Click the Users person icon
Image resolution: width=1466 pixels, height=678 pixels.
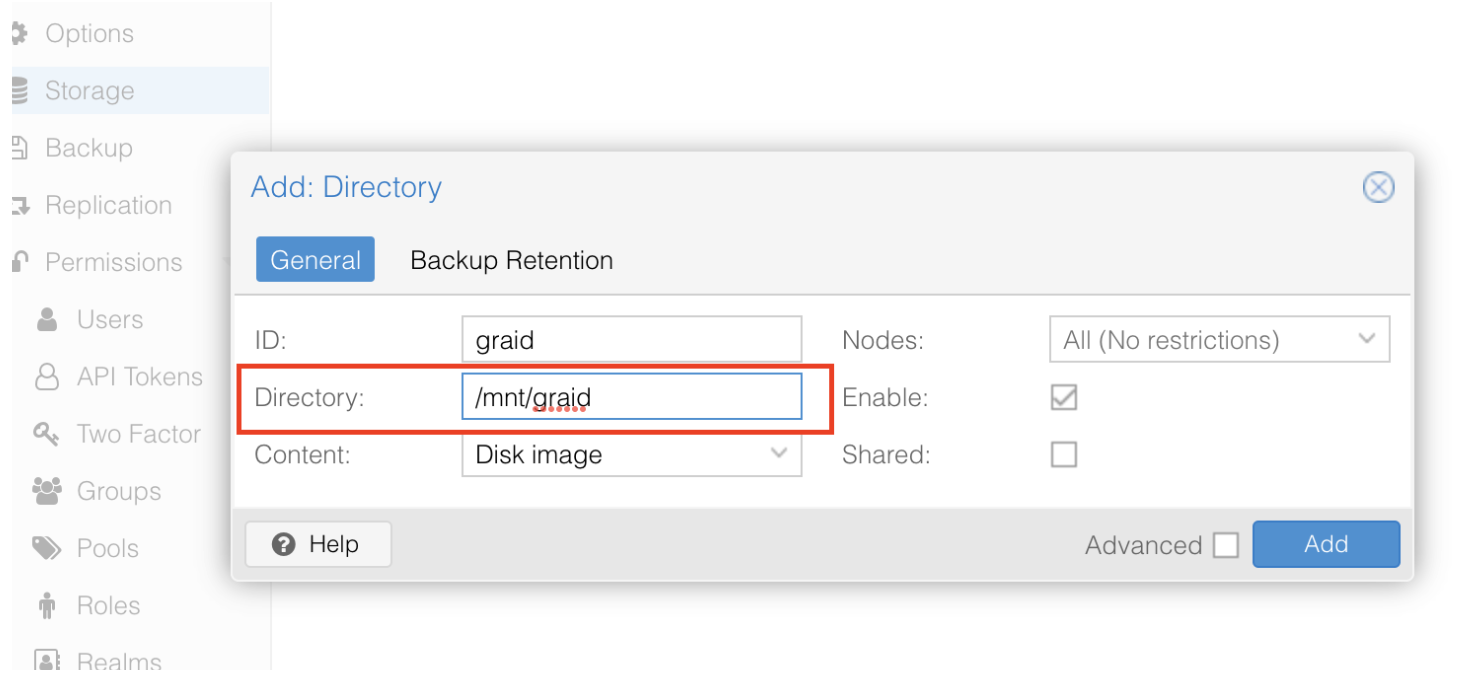[47, 320]
